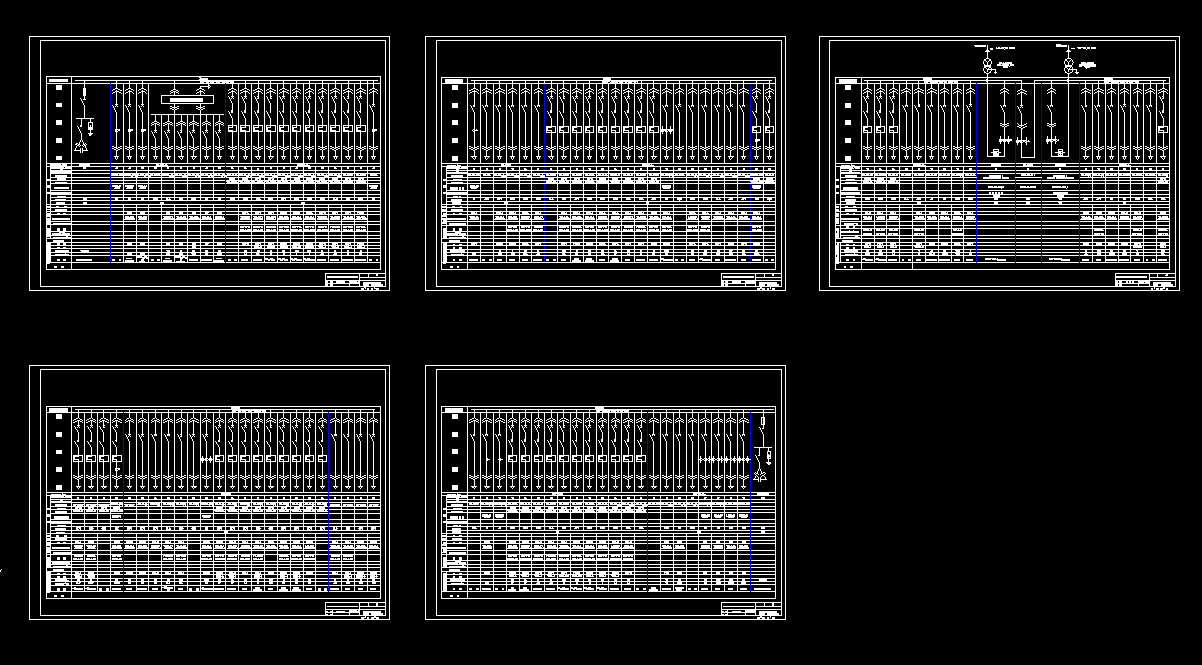1202x665 pixels.
Task: Select the leftmost blue vertical line in the top-left sheet
Action: 110,172
